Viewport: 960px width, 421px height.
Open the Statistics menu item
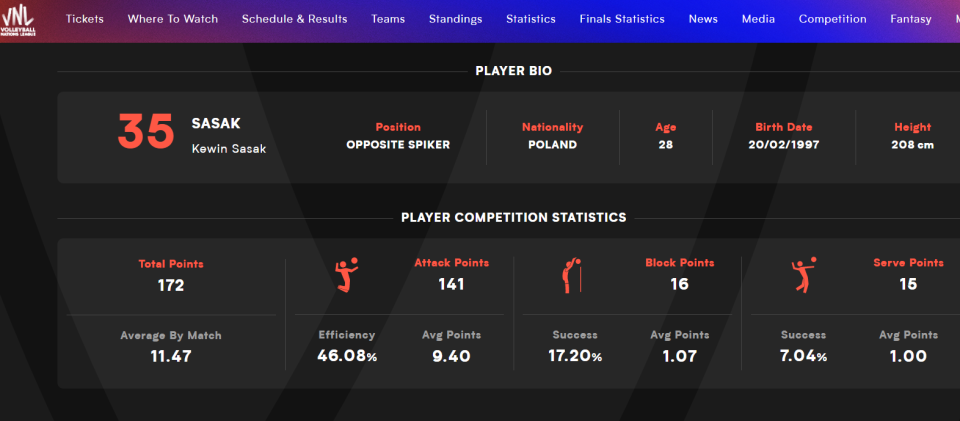531,19
